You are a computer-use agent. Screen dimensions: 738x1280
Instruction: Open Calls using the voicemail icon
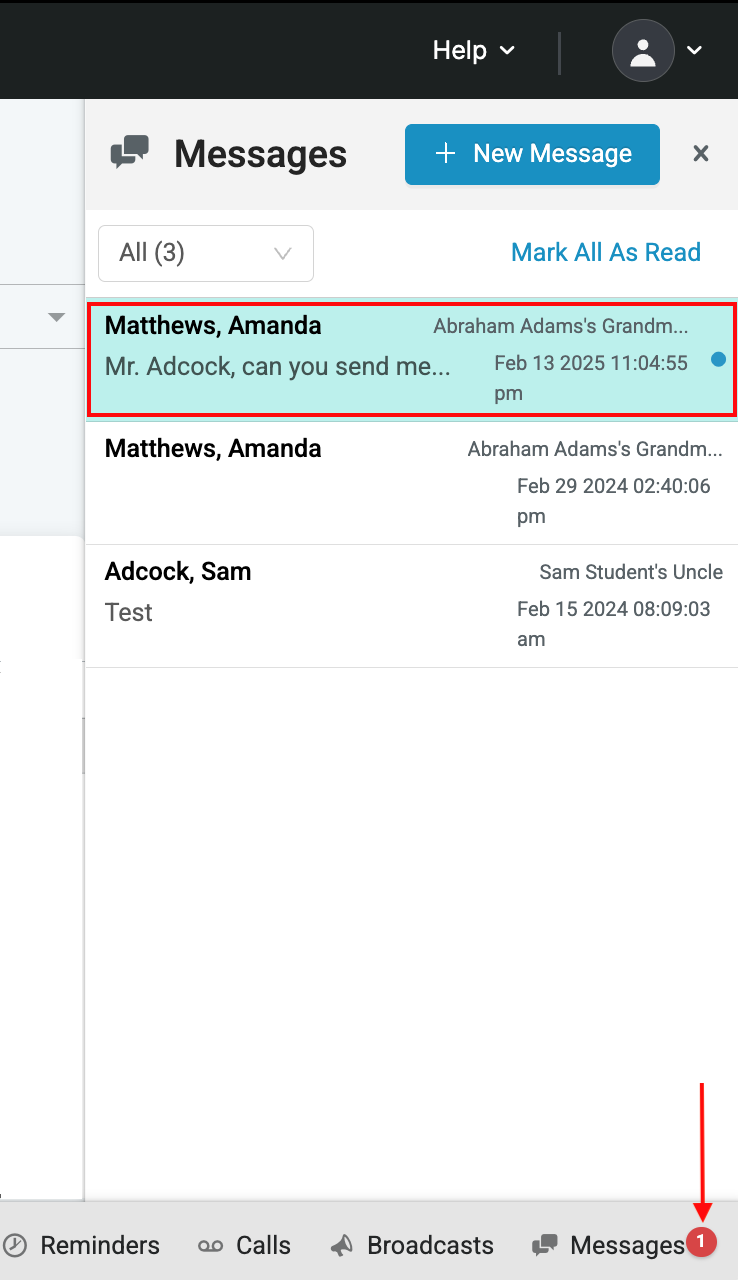point(211,1245)
